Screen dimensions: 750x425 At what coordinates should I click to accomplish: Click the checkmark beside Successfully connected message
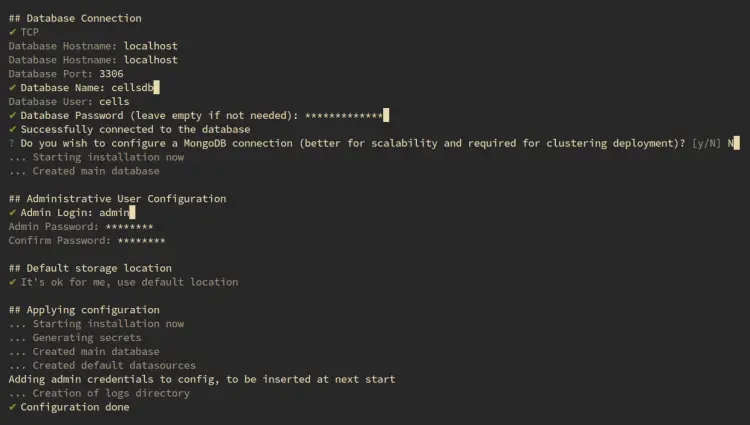13,130
